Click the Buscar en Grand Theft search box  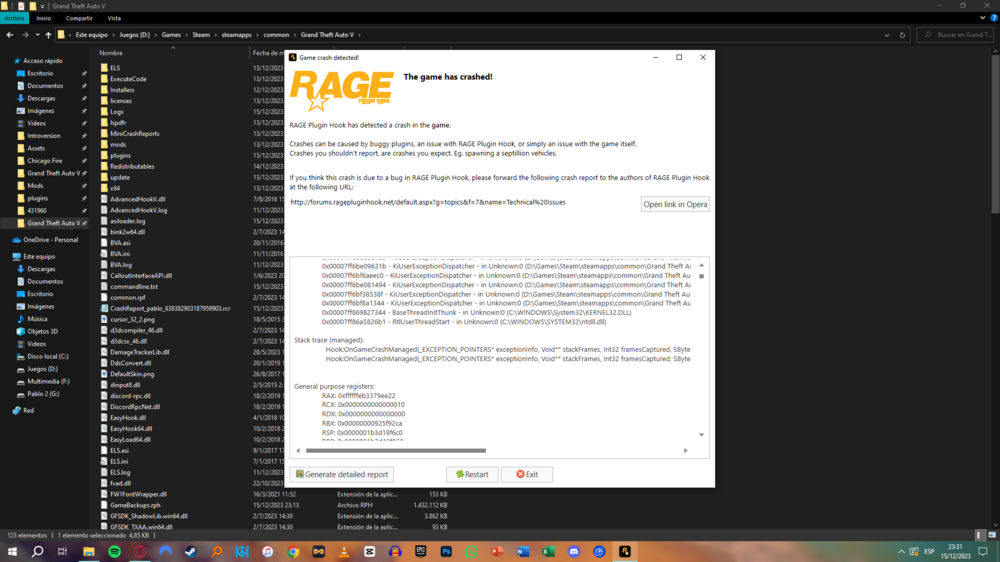(x=955, y=35)
